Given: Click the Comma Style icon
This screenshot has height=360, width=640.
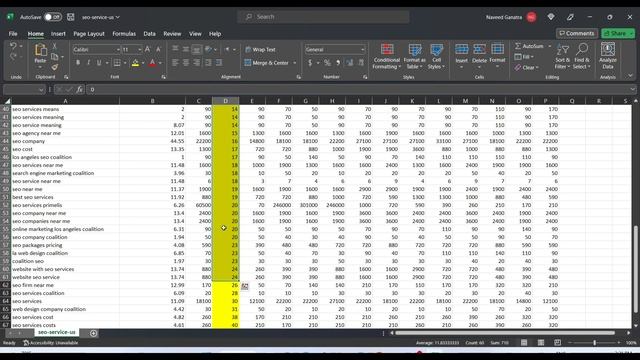Looking at the screenshot, I should pyautogui.click(x=338, y=63).
